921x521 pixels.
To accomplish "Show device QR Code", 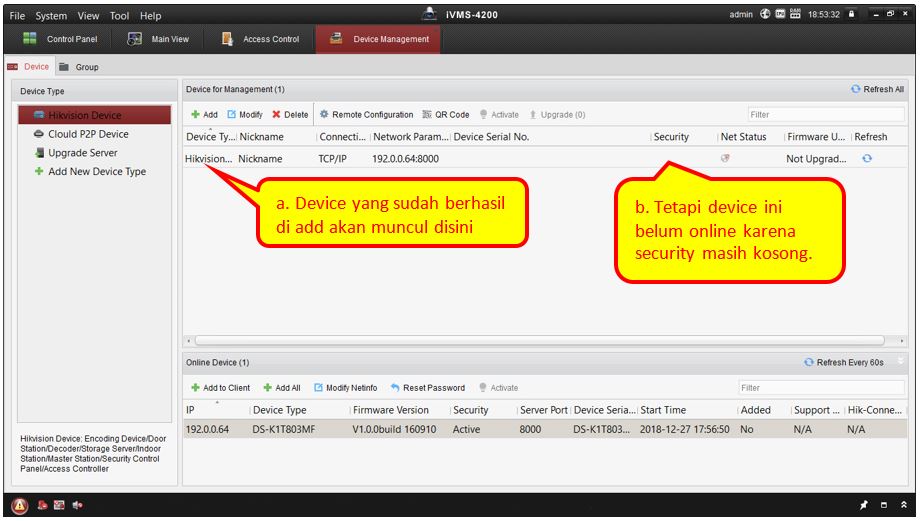I will (x=446, y=115).
